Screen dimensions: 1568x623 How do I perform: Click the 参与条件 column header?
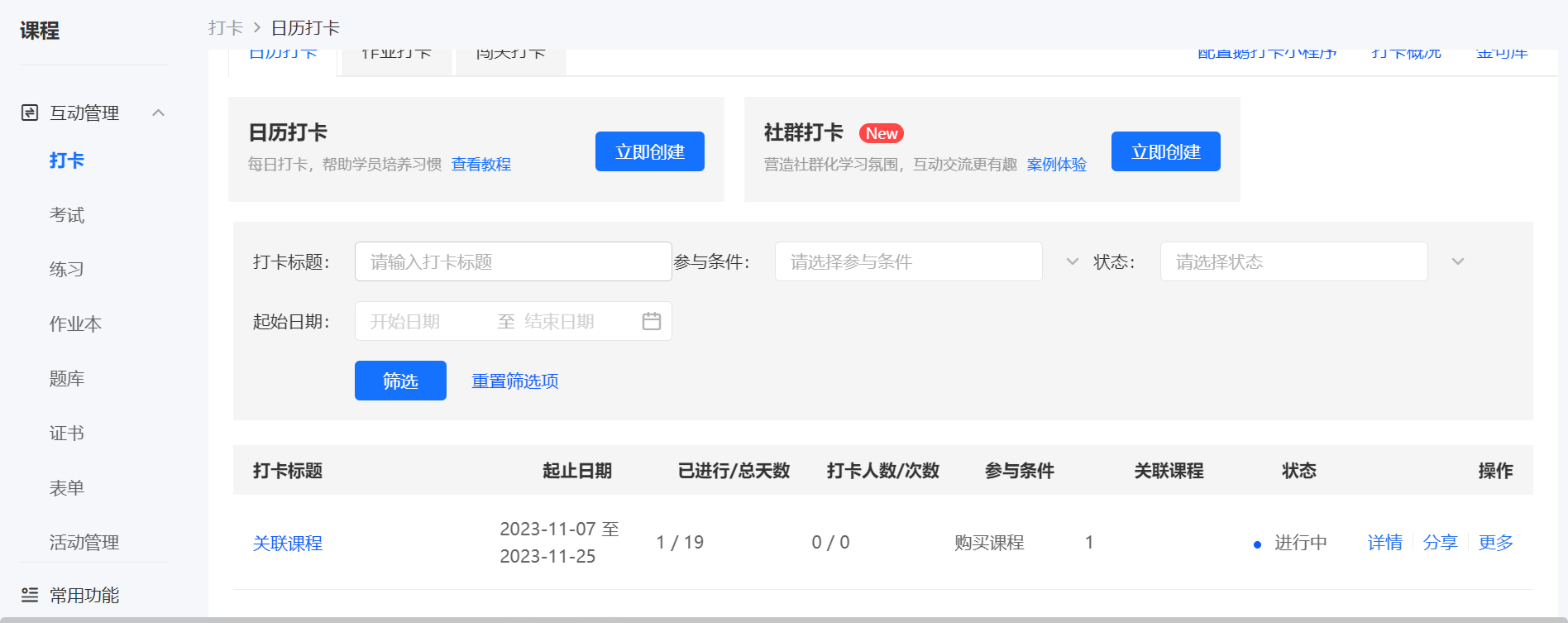[x=1020, y=471]
